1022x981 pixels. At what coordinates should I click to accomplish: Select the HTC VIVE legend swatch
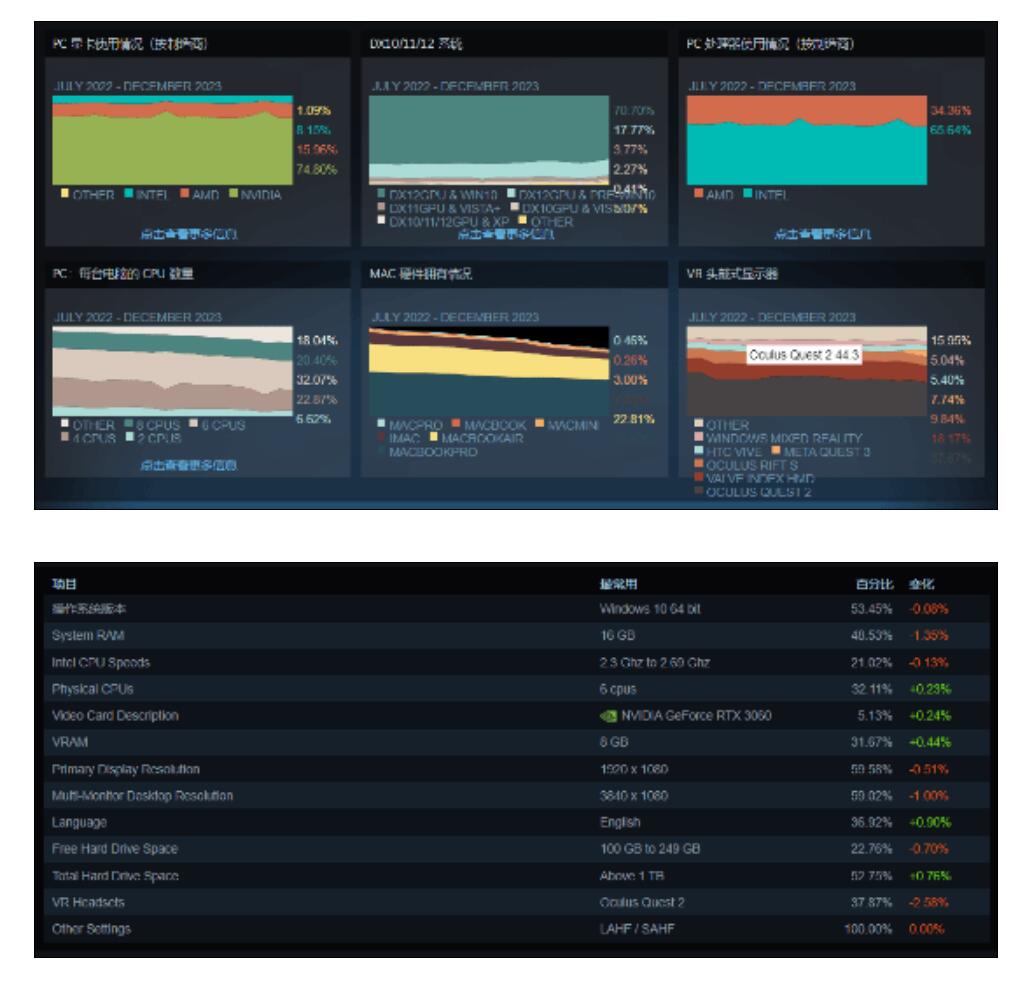pos(699,450)
